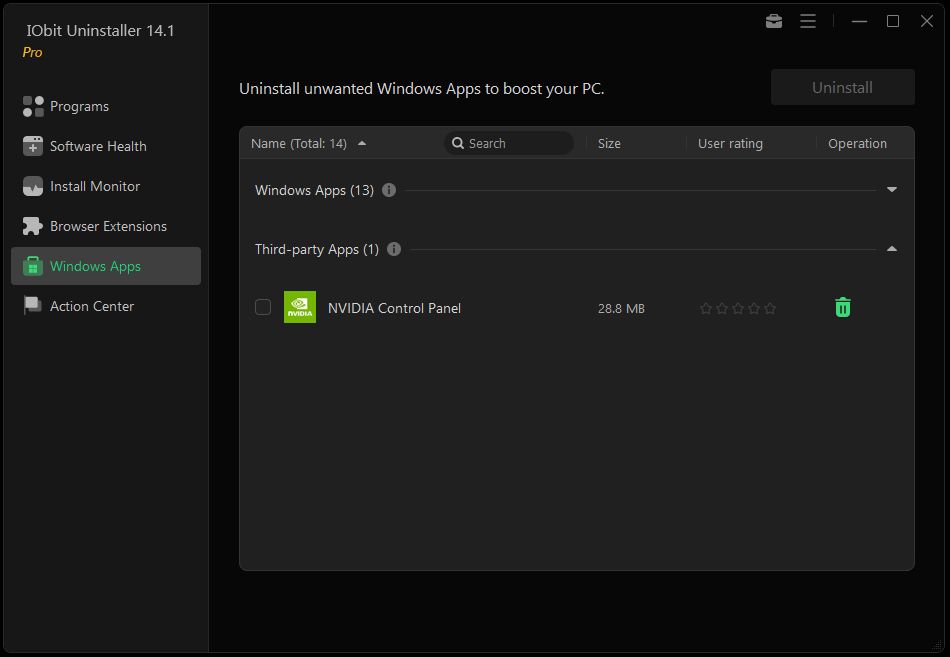Screen dimensions: 950x657
Task: Open the hamburger options menu
Action: click(x=808, y=21)
